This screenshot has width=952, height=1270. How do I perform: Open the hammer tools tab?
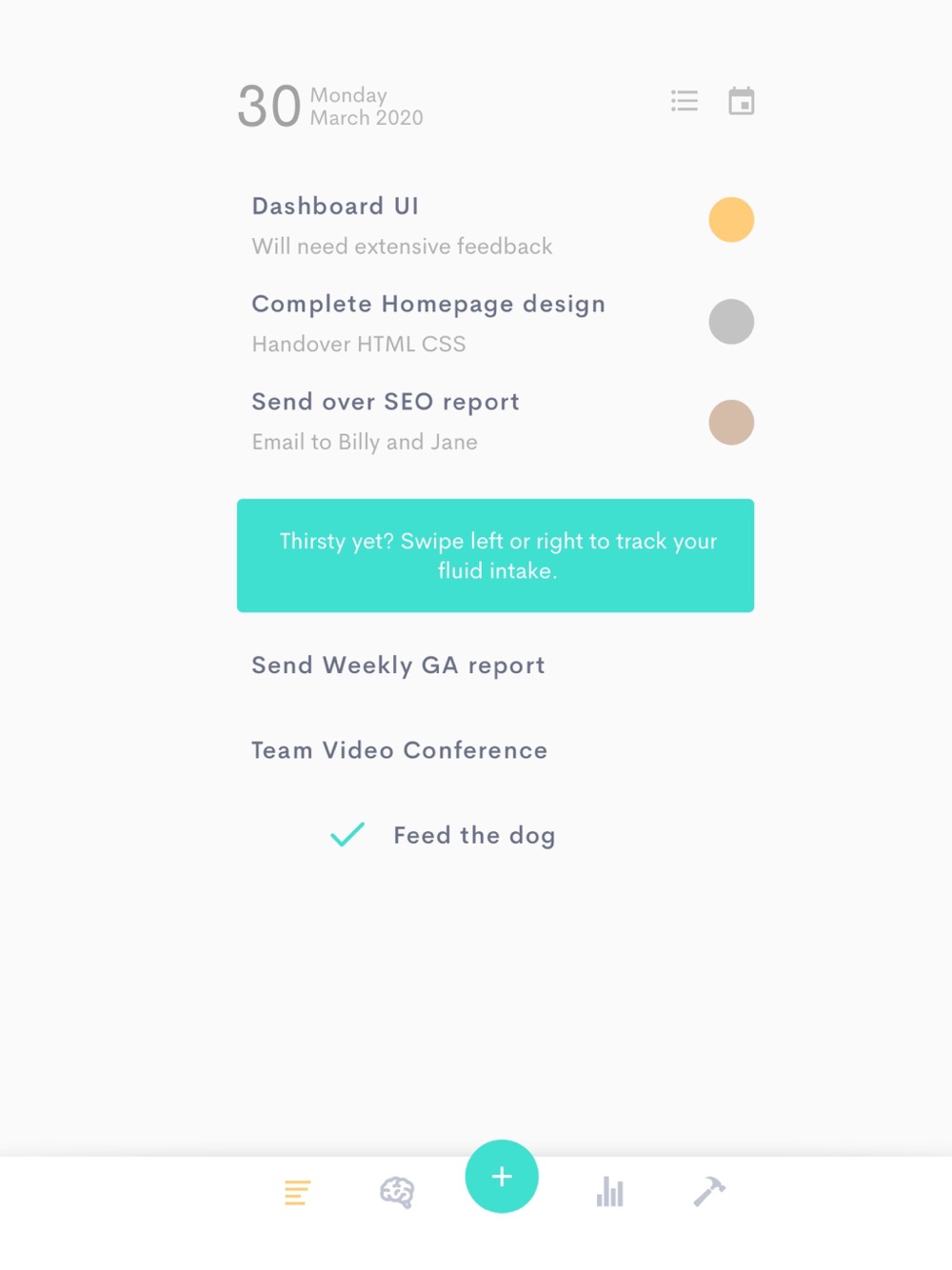[709, 1191]
